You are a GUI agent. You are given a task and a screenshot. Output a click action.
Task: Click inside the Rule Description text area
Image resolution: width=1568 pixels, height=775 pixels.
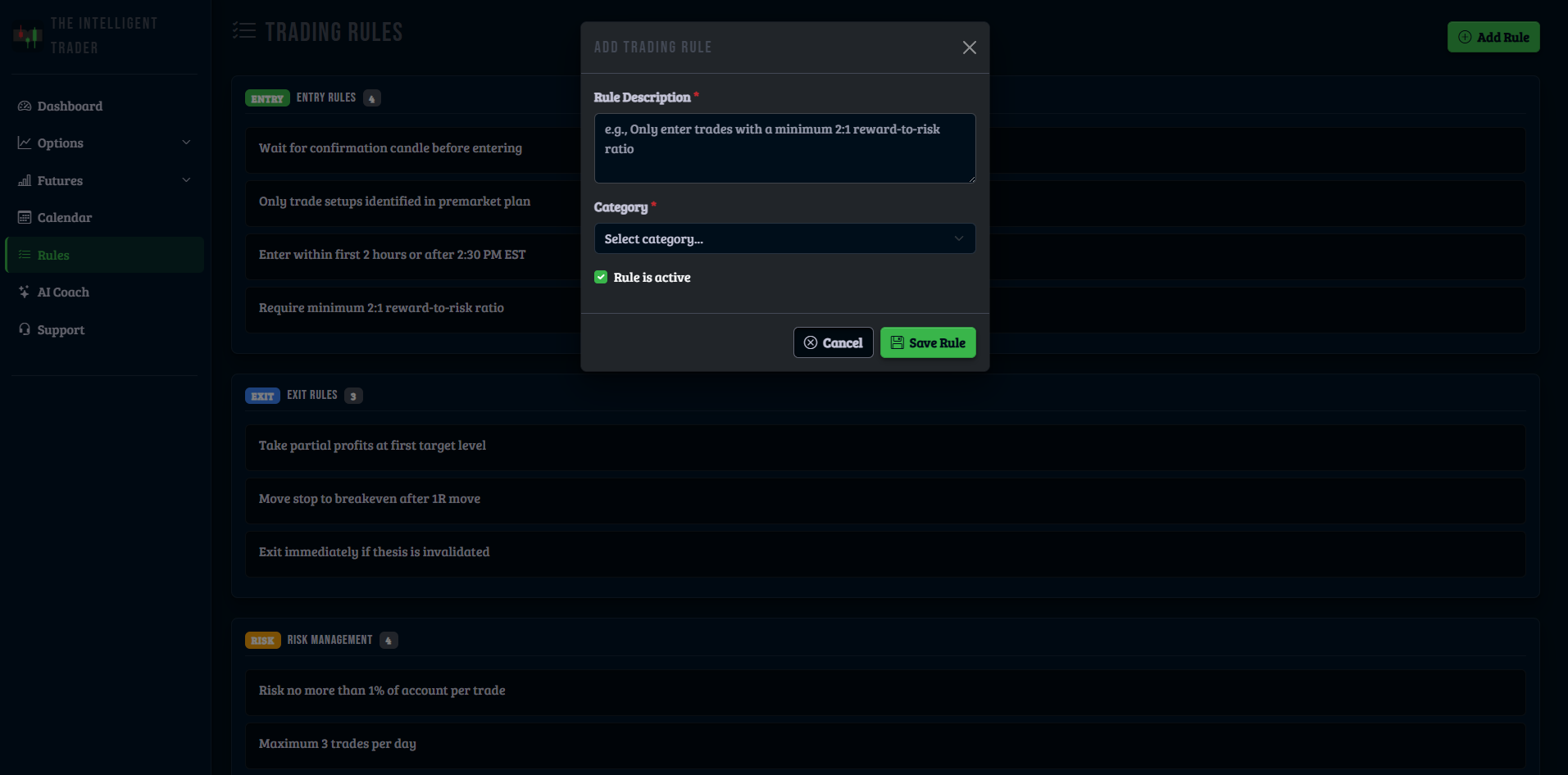click(784, 148)
